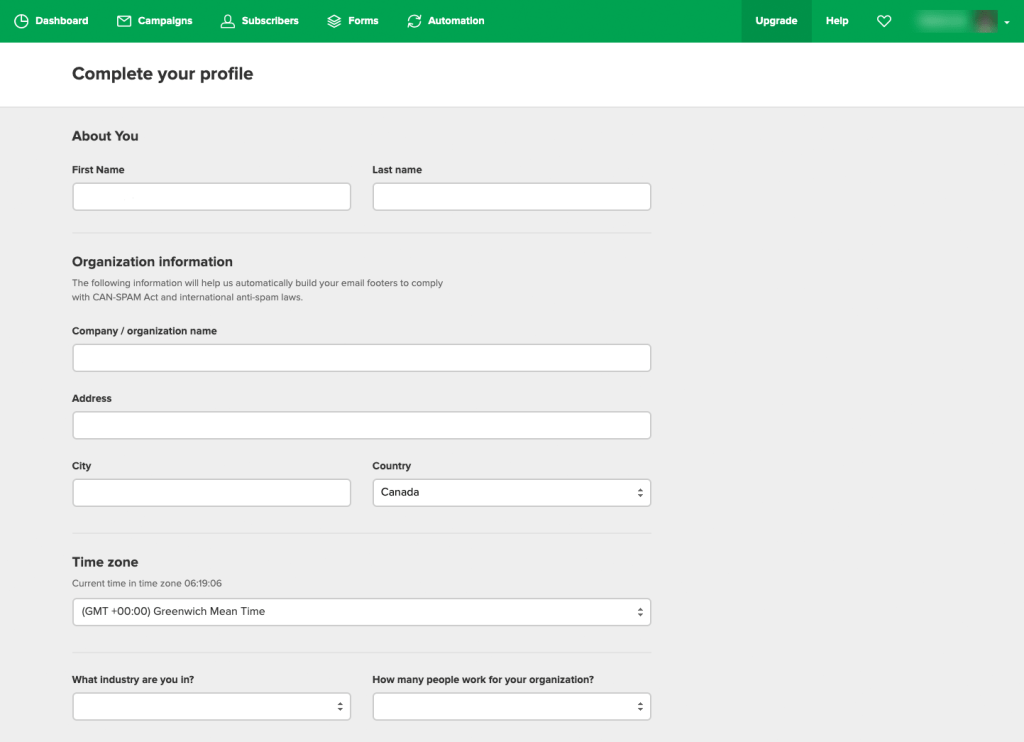Image resolution: width=1024 pixels, height=742 pixels.
Task: Click the Forms stacked layers icon
Action: coord(334,21)
